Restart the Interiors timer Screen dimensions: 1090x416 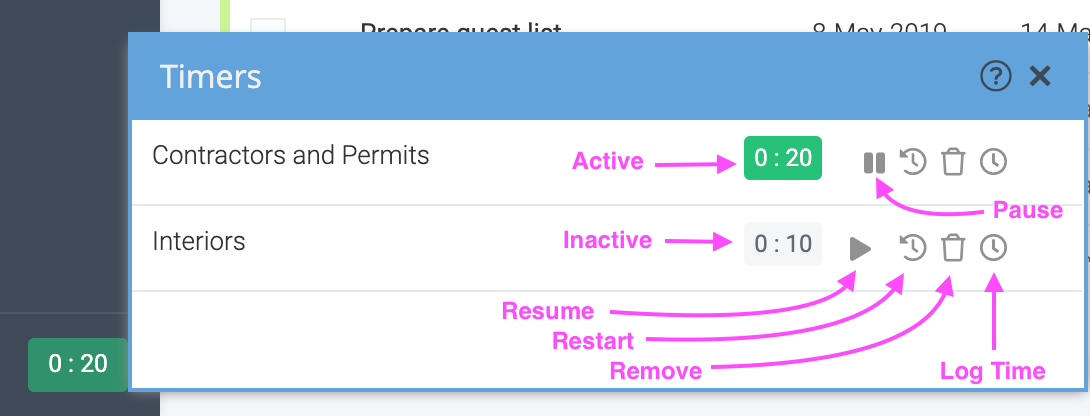tap(913, 248)
